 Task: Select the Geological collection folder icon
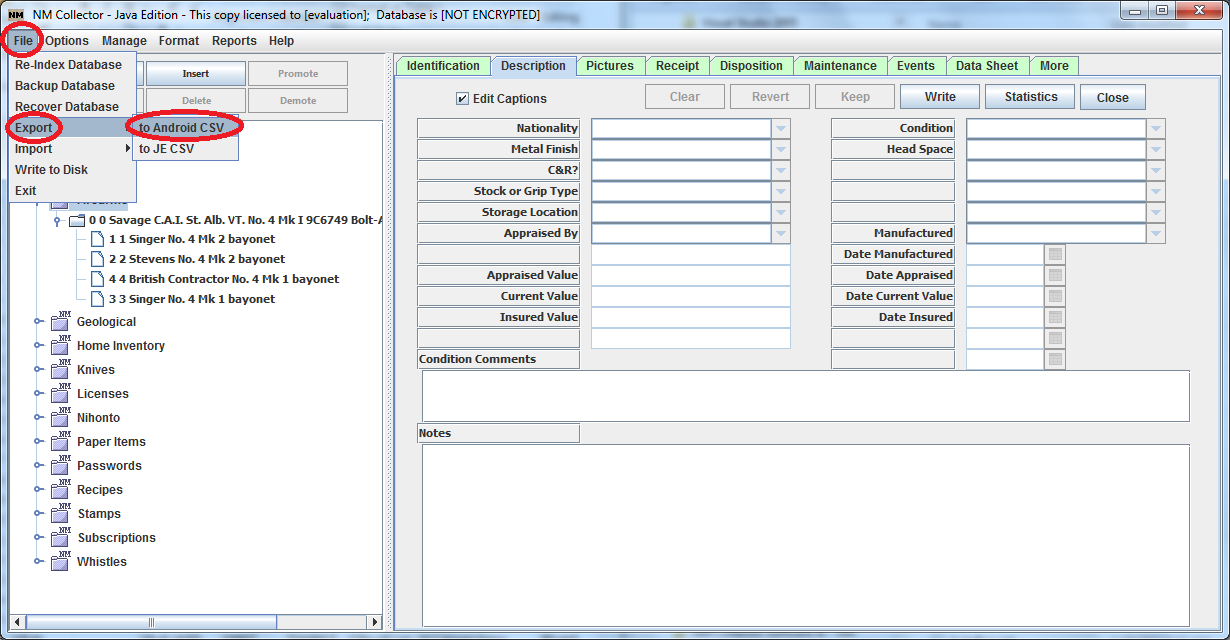(59, 321)
